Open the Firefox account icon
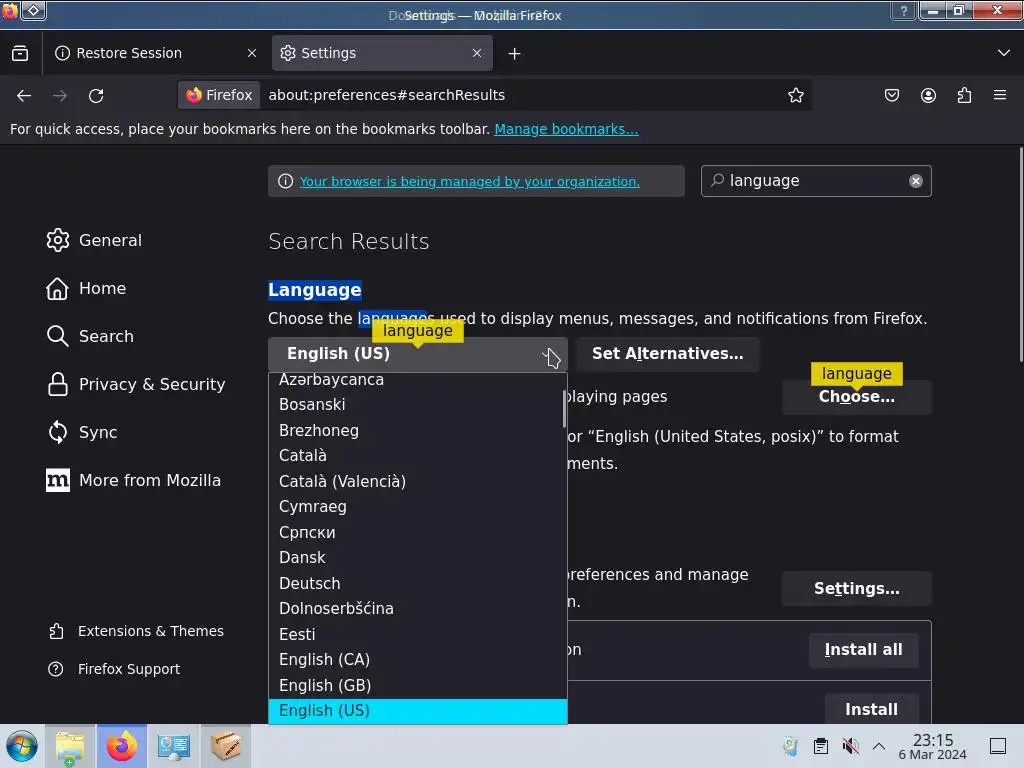This screenshot has height=768, width=1024. tap(928, 95)
